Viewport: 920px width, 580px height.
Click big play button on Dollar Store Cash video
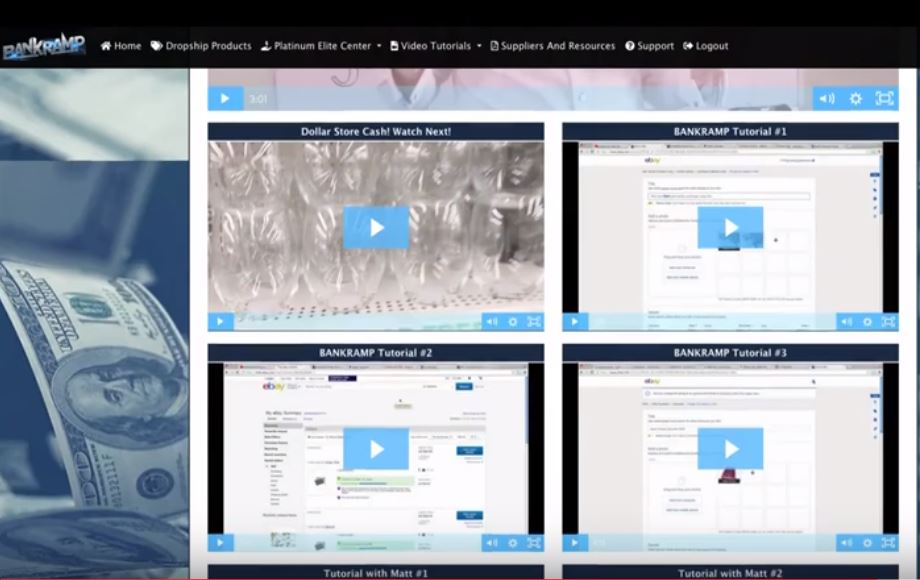click(x=376, y=228)
